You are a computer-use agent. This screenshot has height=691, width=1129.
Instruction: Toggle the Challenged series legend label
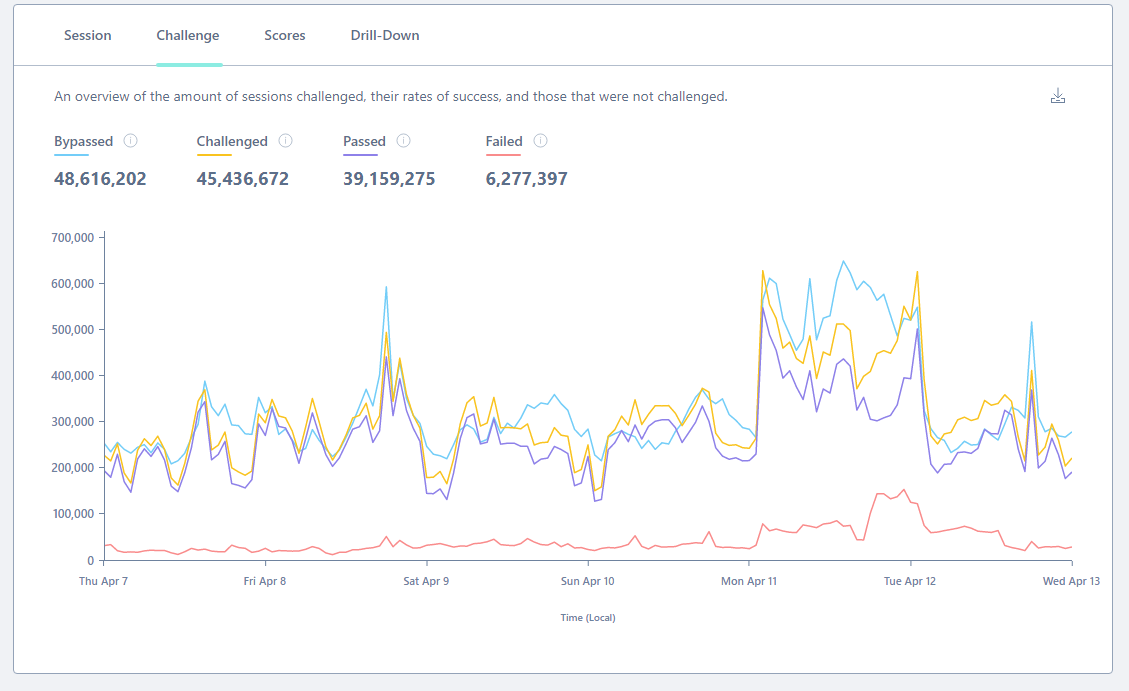(232, 141)
